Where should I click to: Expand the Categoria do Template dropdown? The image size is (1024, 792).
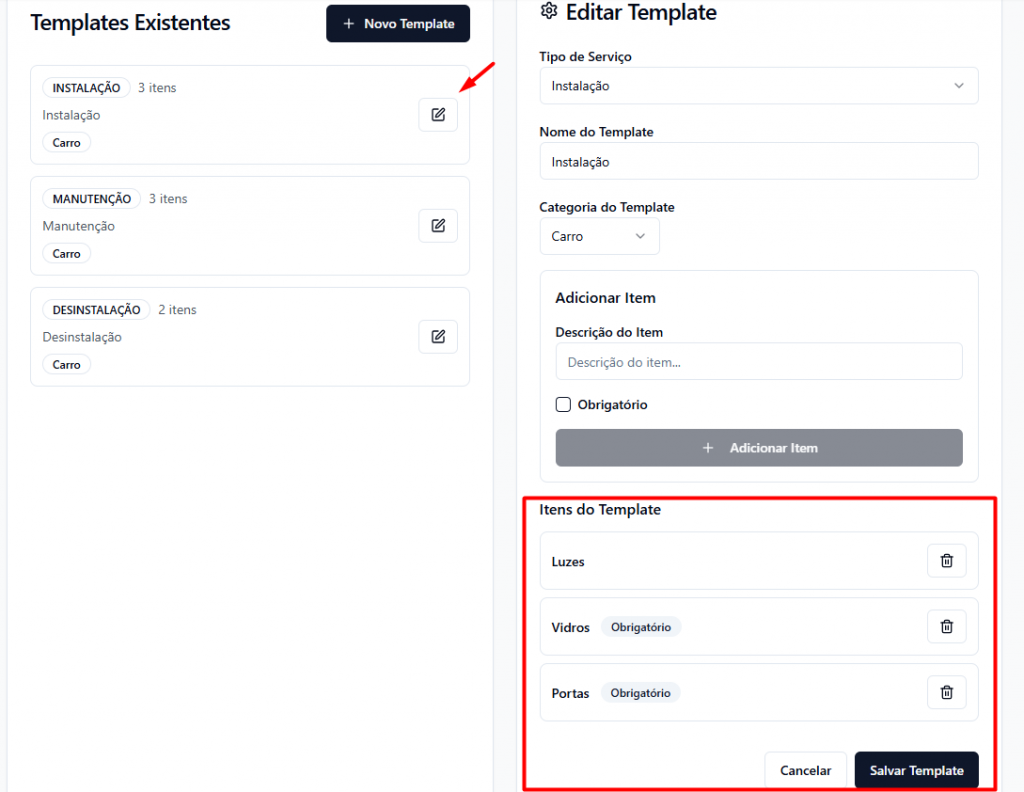(599, 237)
